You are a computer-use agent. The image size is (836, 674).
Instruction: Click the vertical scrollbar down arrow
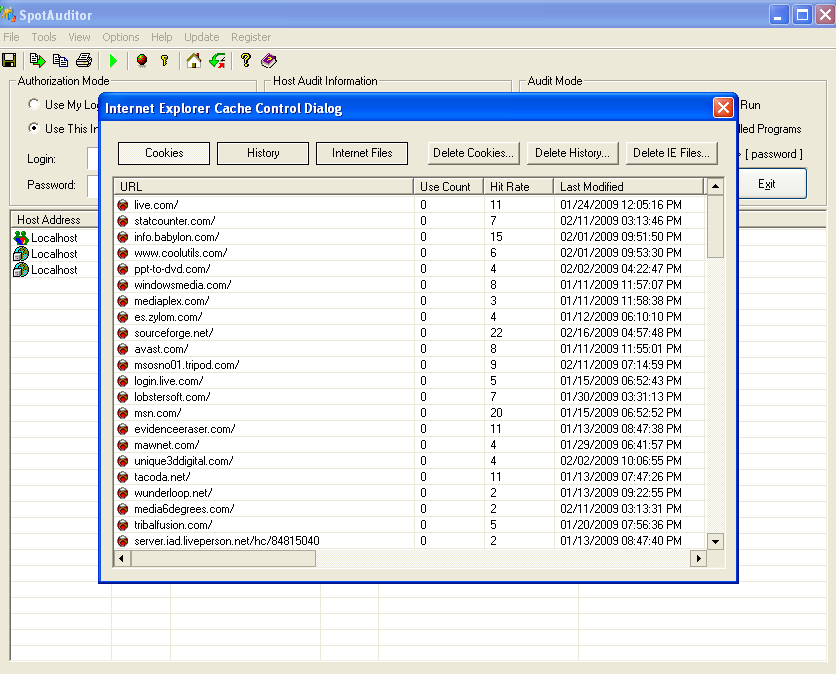point(715,541)
